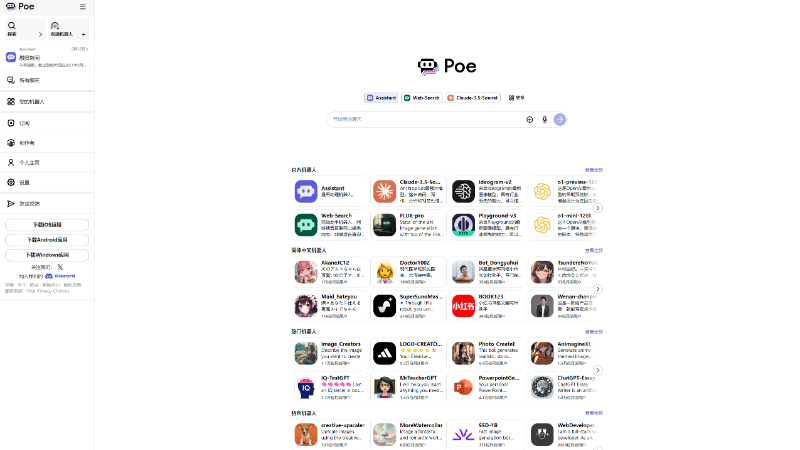
Task: Open the ChatGPT-Essay bot card
Action: point(563,387)
